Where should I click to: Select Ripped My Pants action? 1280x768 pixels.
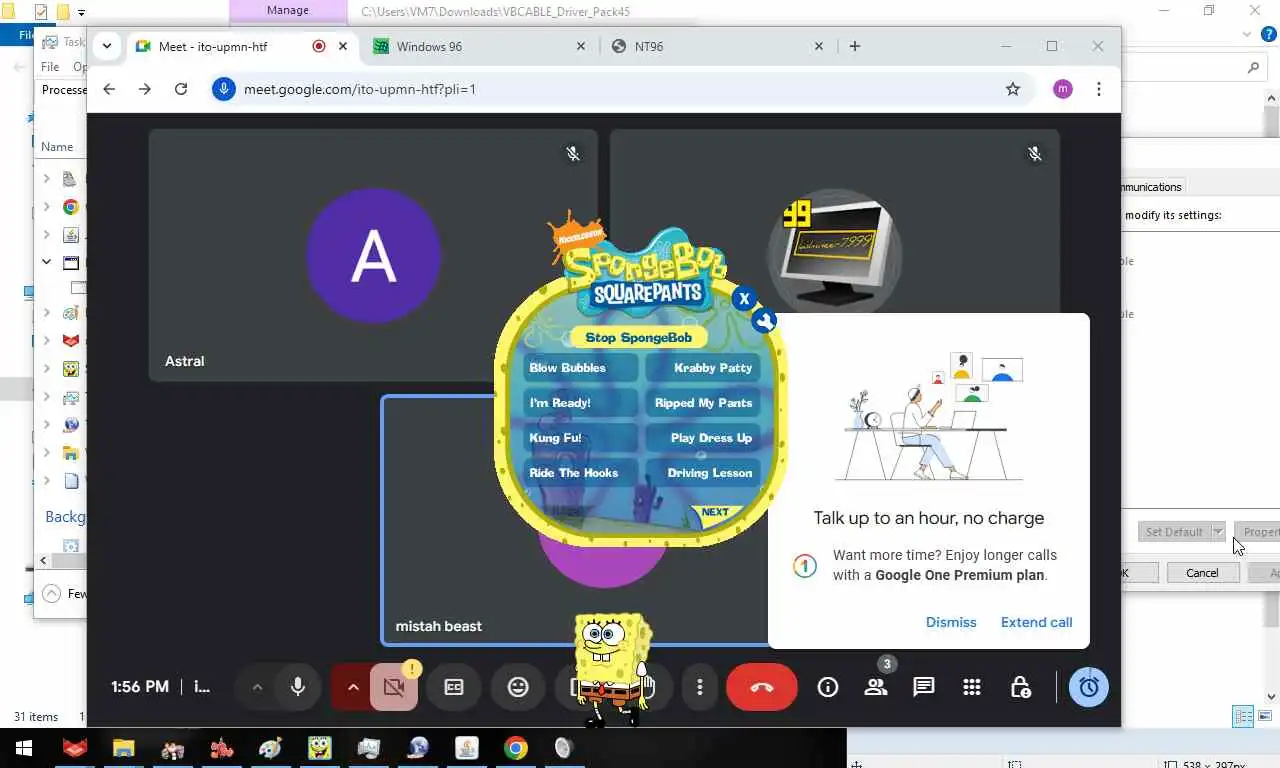[703, 403]
